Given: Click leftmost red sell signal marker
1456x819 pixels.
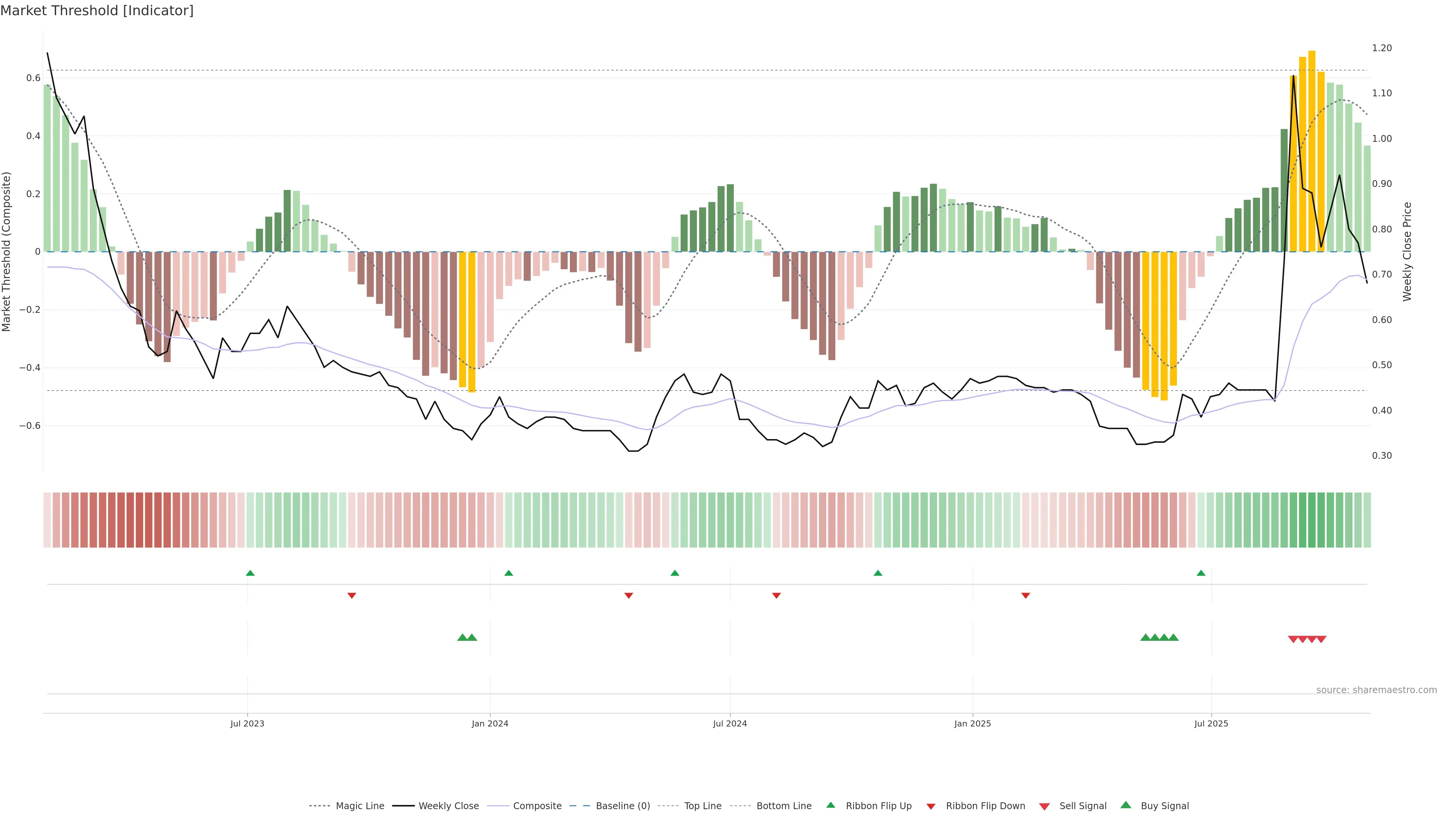Looking at the screenshot, I should click(1293, 639).
